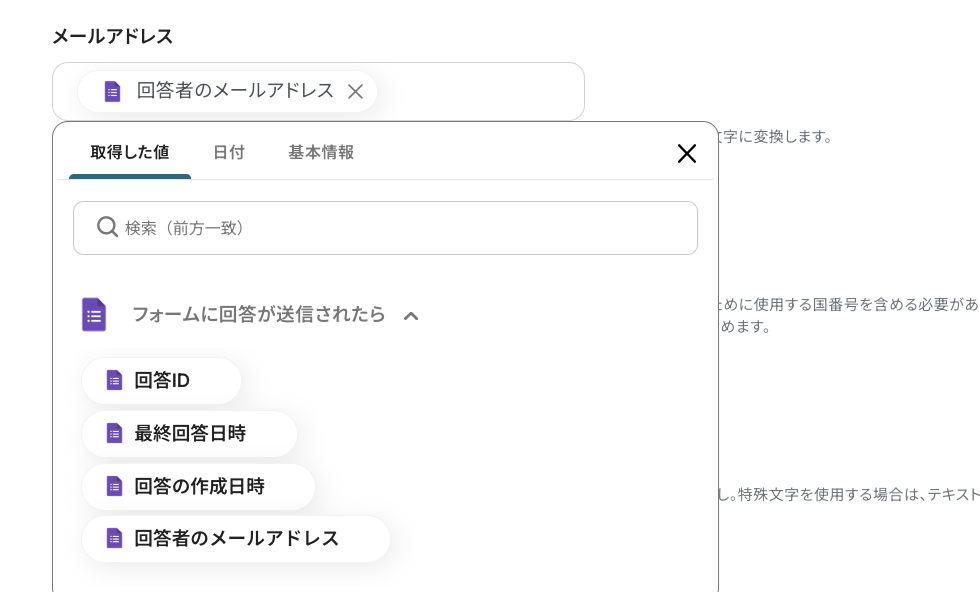980x592 pixels.
Task: Click the メールアドレス field label
Action: tap(113, 36)
